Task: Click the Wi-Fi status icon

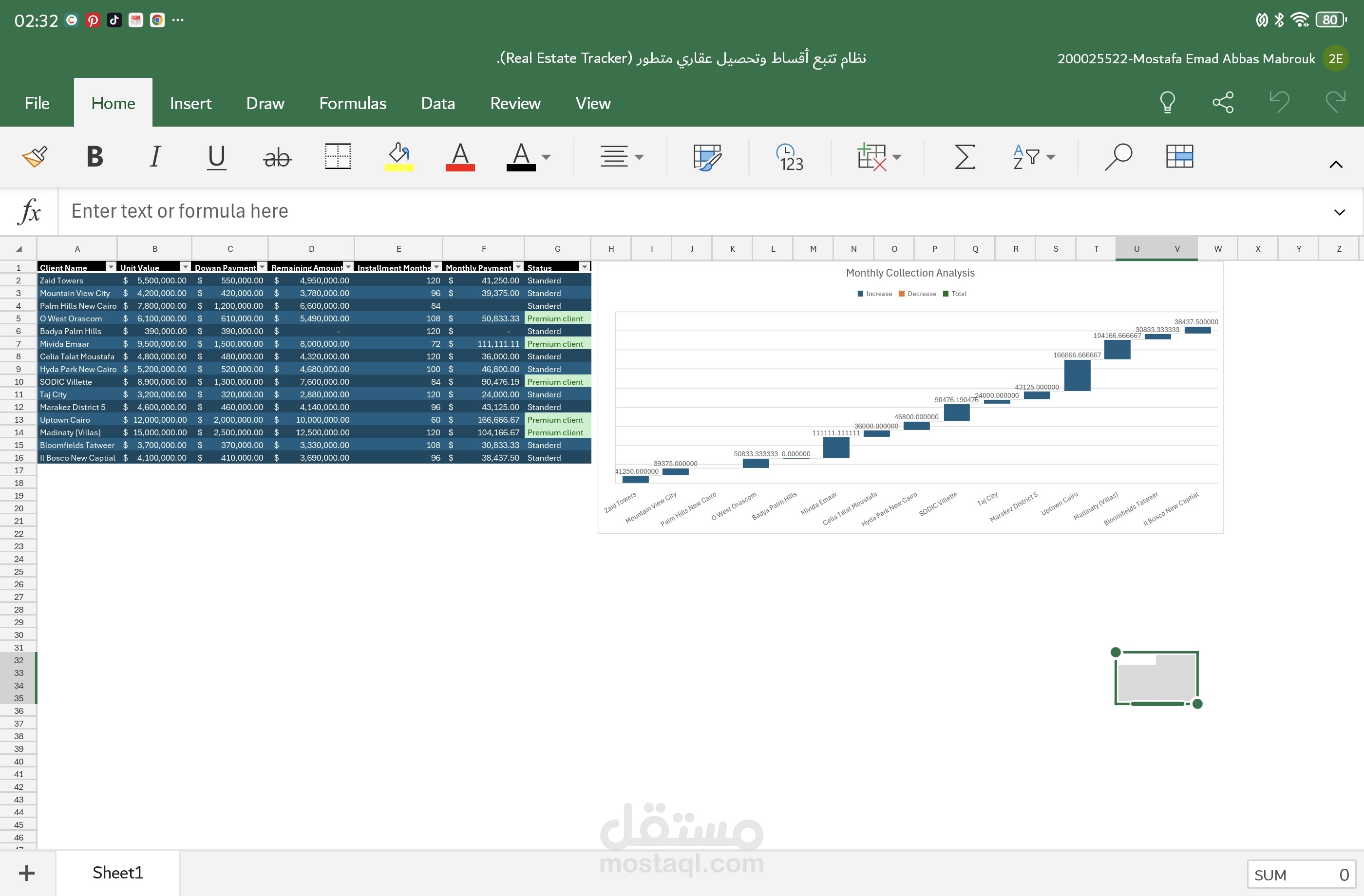Action: (1299, 20)
